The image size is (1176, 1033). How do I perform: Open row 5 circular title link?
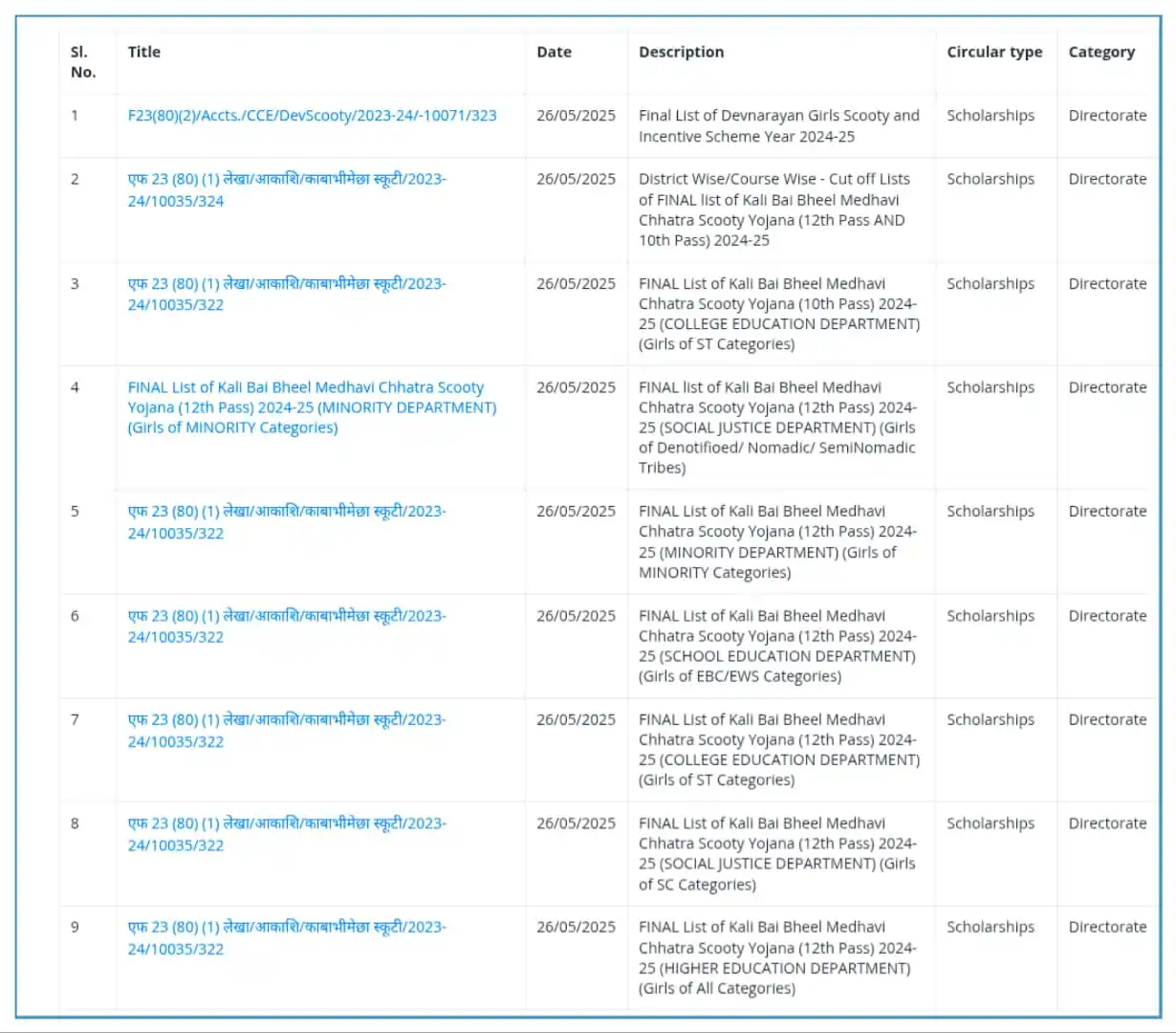tap(287, 522)
